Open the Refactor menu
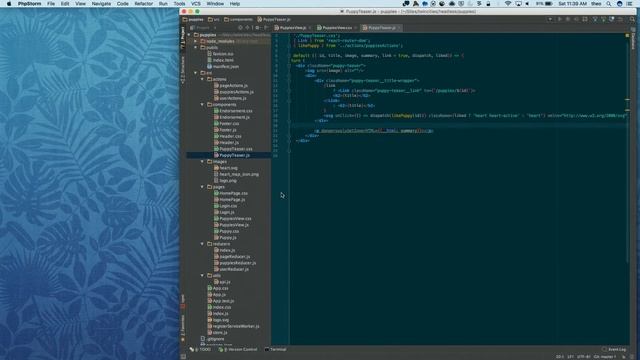The image size is (640, 360). (x=143, y=4)
